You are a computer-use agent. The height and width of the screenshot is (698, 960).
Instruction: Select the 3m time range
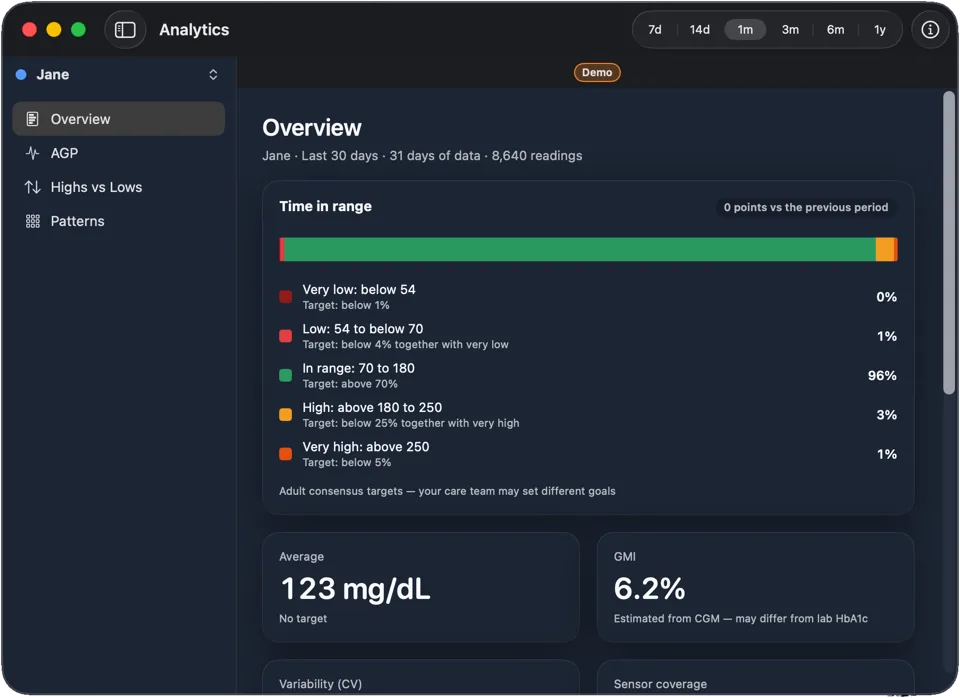(790, 29)
